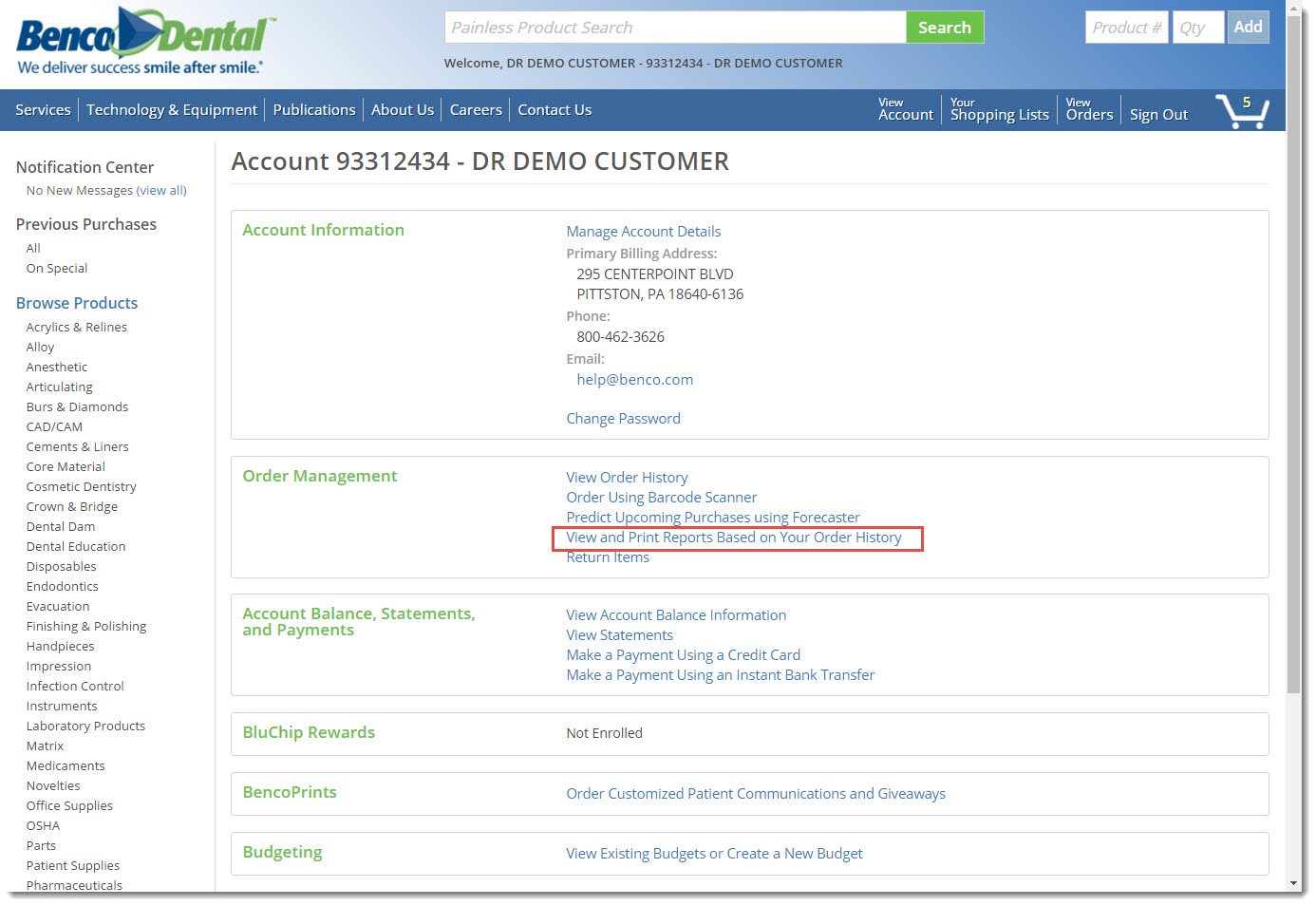1316x906 pixels.
Task: Open Manage Account Details link
Action: pyautogui.click(x=643, y=232)
